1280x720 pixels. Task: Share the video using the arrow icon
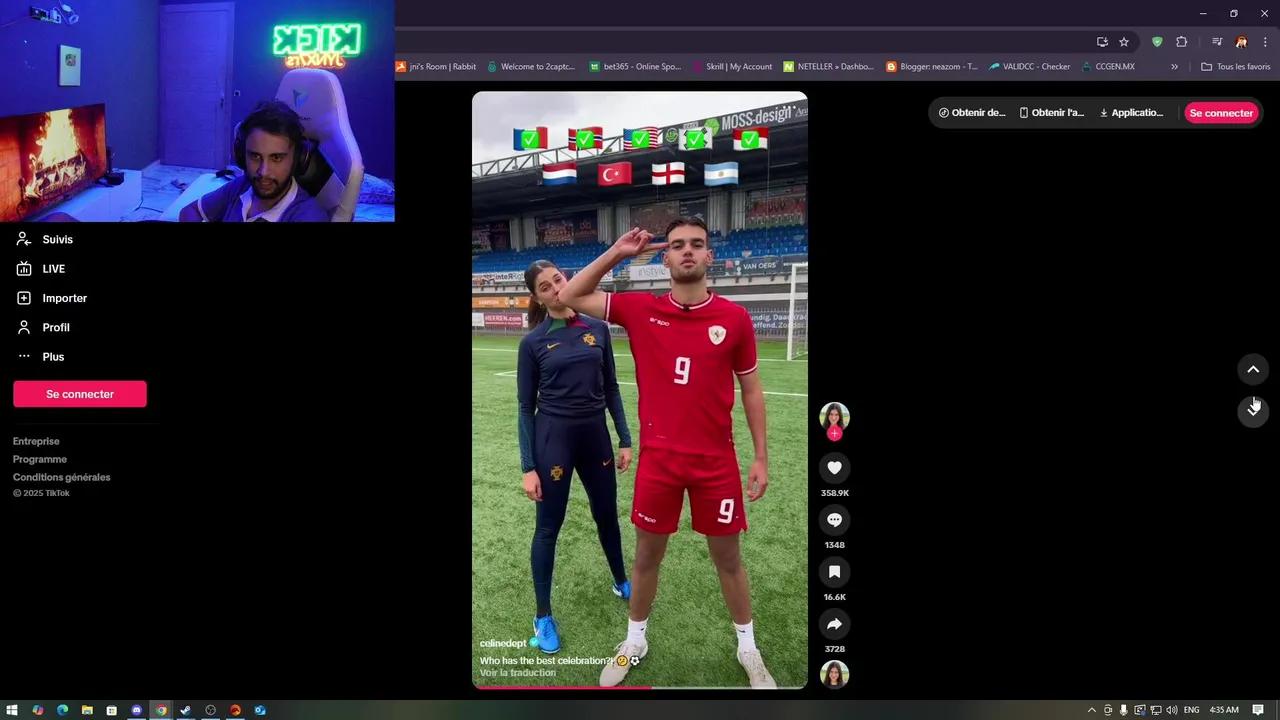(834, 624)
